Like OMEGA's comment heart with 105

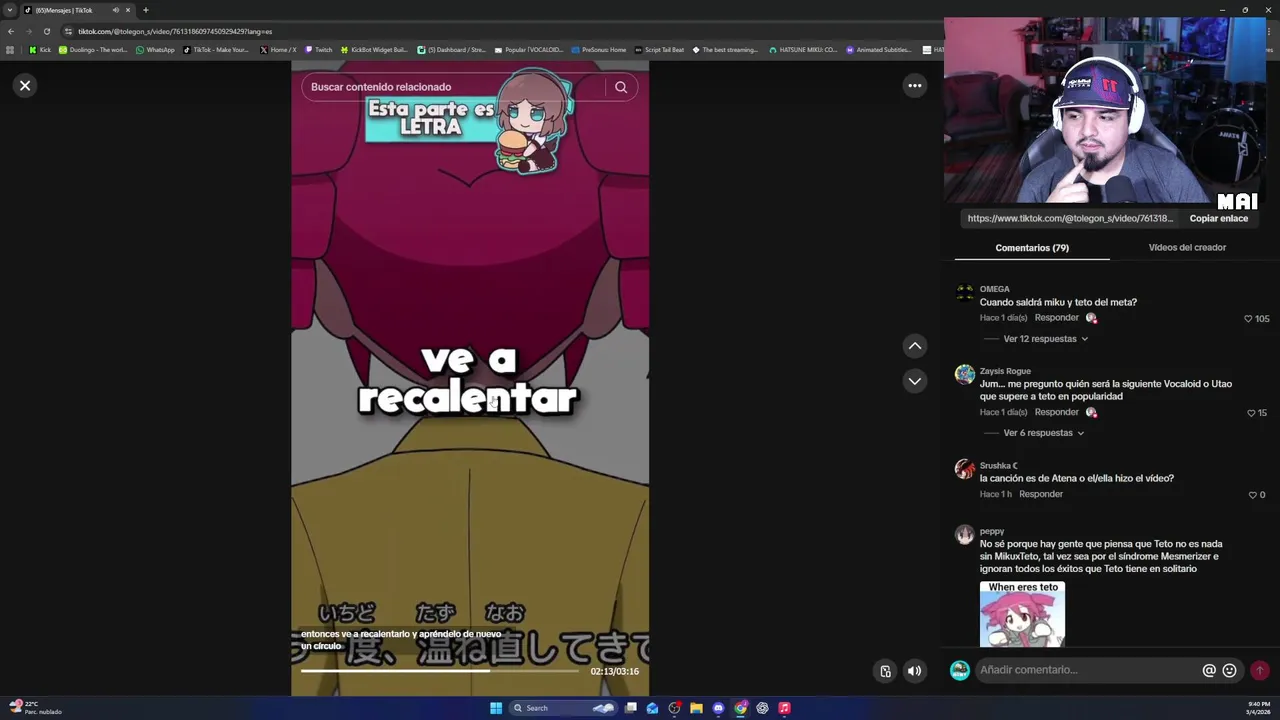pyautogui.click(x=1248, y=319)
